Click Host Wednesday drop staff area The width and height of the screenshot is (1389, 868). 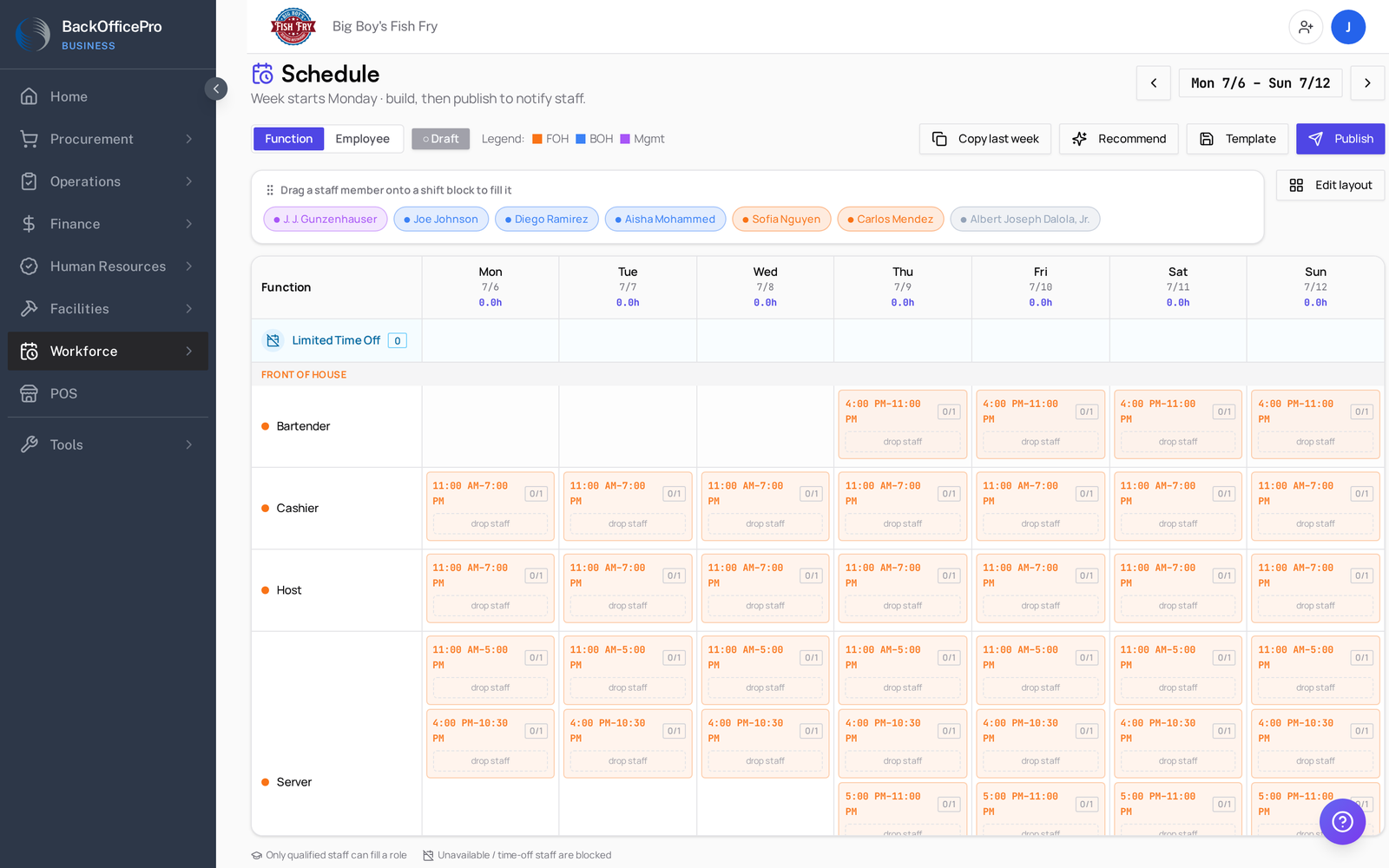pyautogui.click(x=765, y=606)
